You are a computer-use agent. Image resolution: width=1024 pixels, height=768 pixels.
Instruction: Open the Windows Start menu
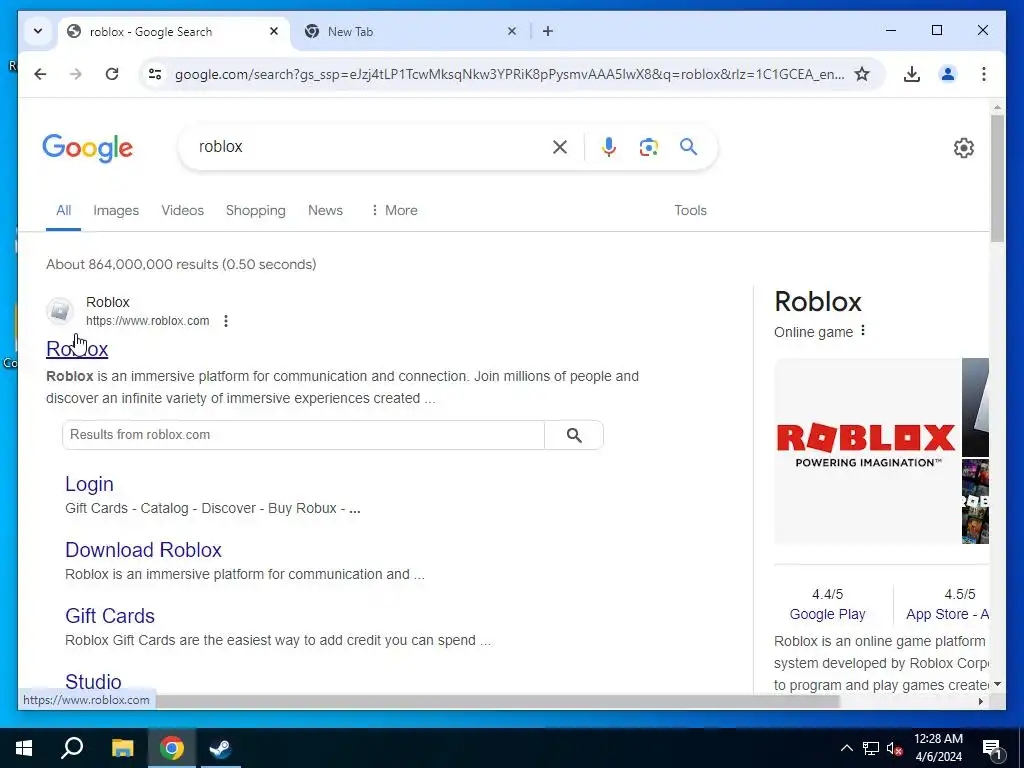tap(24, 748)
